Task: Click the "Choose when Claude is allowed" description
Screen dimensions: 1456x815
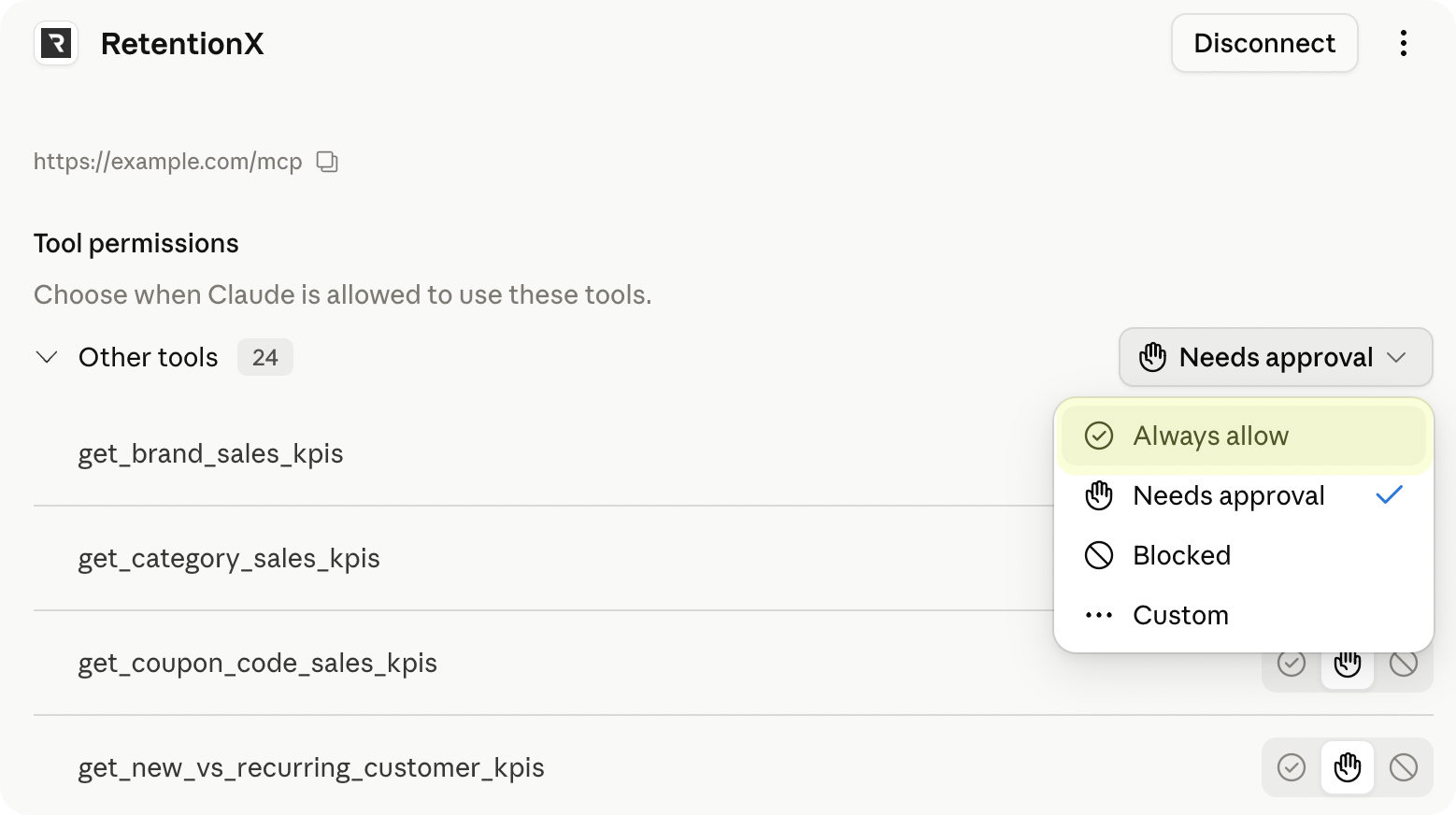Action: click(x=343, y=295)
